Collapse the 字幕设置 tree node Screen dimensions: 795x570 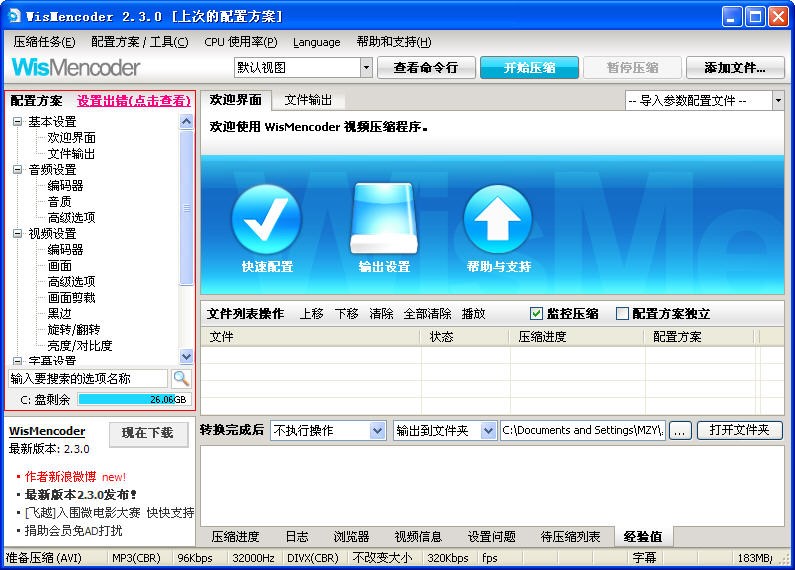pyautogui.click(x=18, y=361)
